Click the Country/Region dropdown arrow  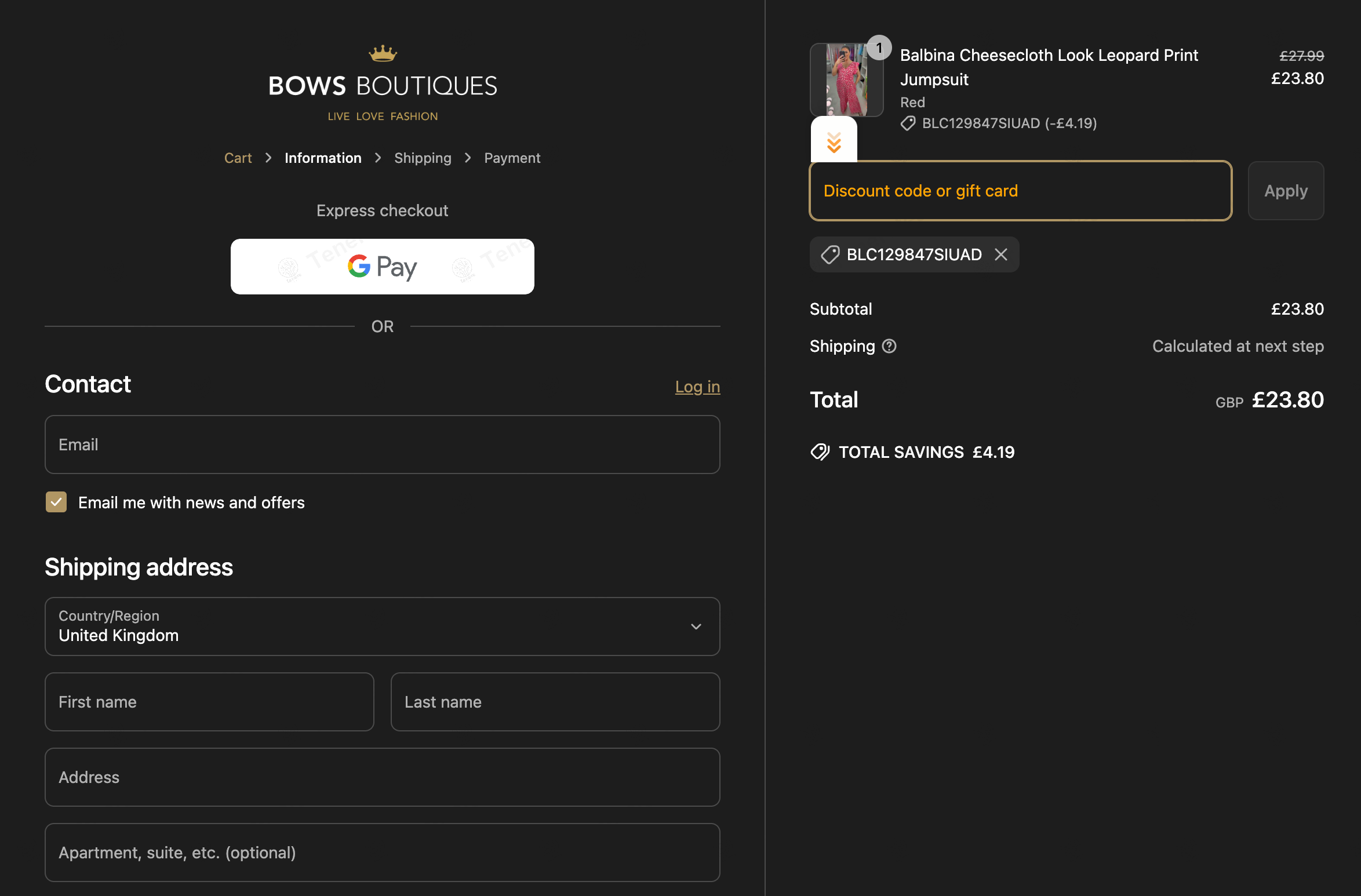[696, 627]
